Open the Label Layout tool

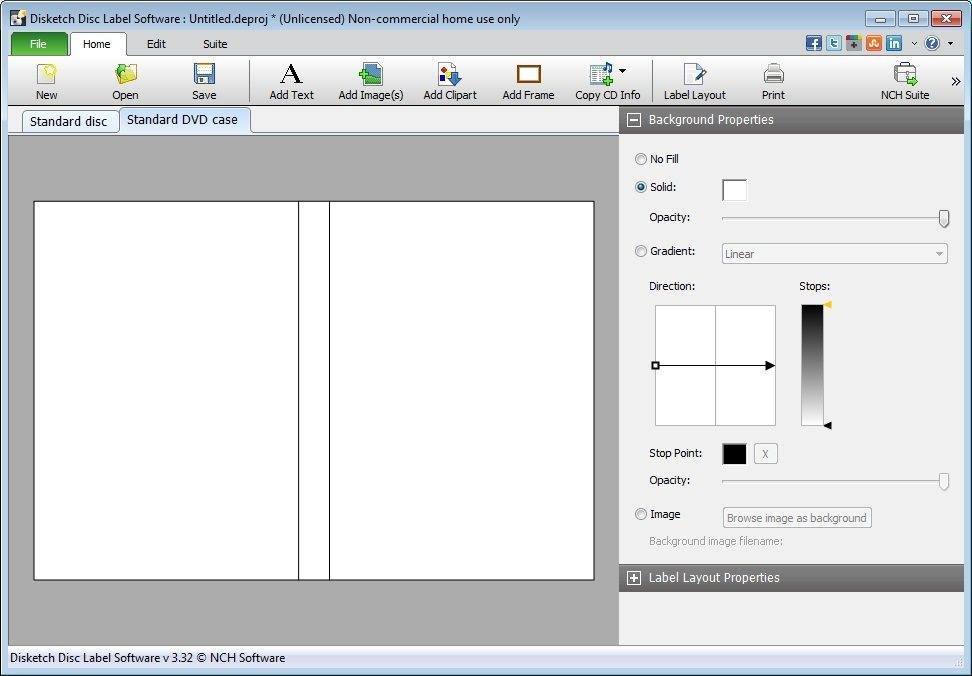click(x=694, y=80)
